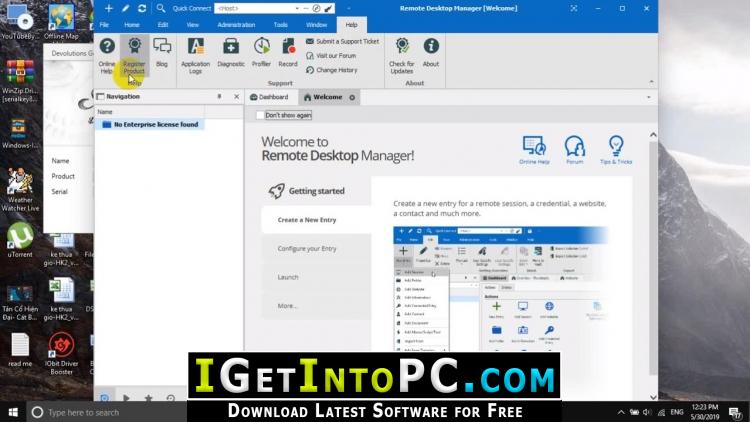Expand the Quick Connect host dropdown
The height and width of the screenshot is (422, 750).
pyautogui.click(x=296, y=8)
